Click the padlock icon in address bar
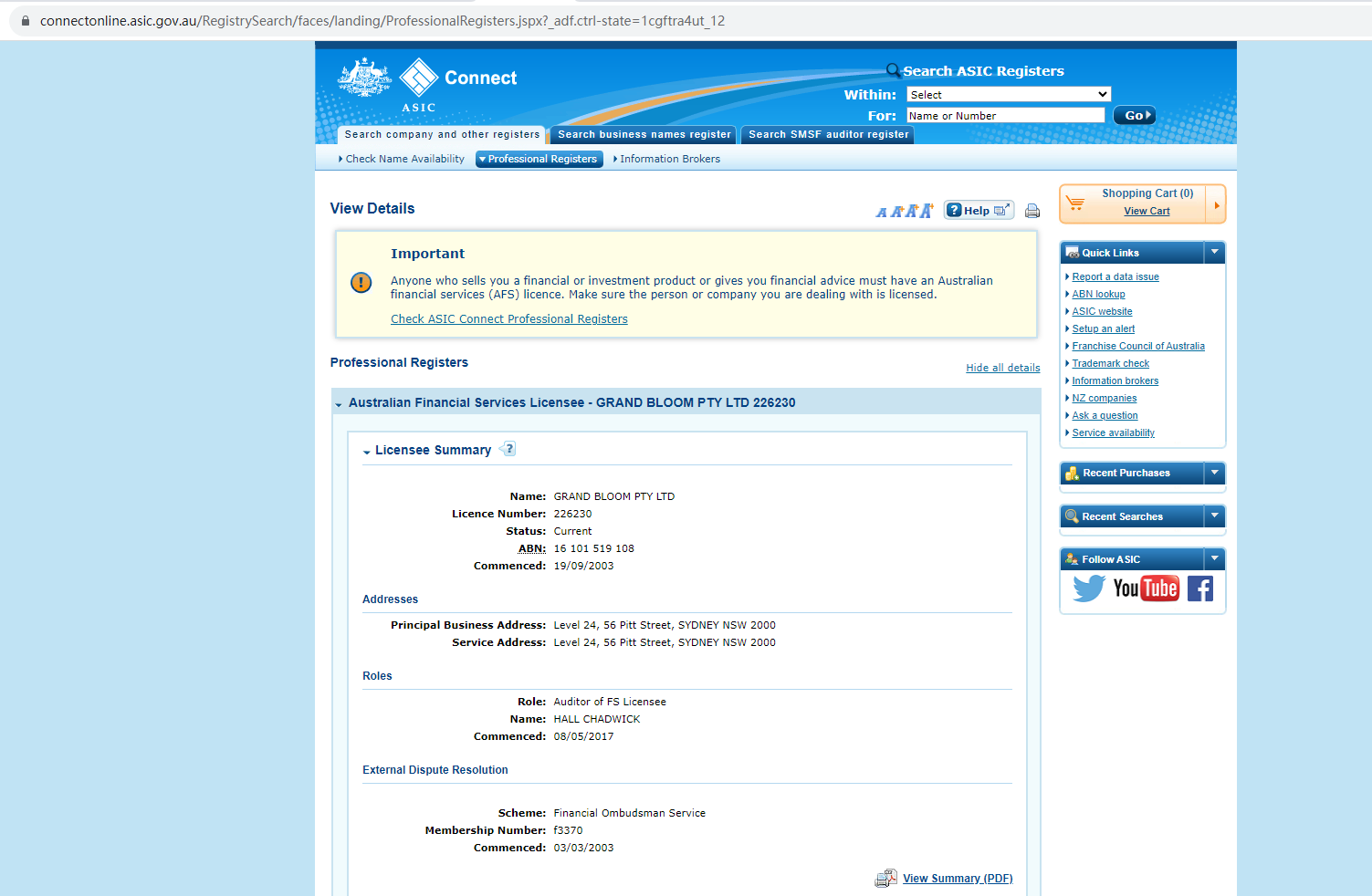 (26, 20)
